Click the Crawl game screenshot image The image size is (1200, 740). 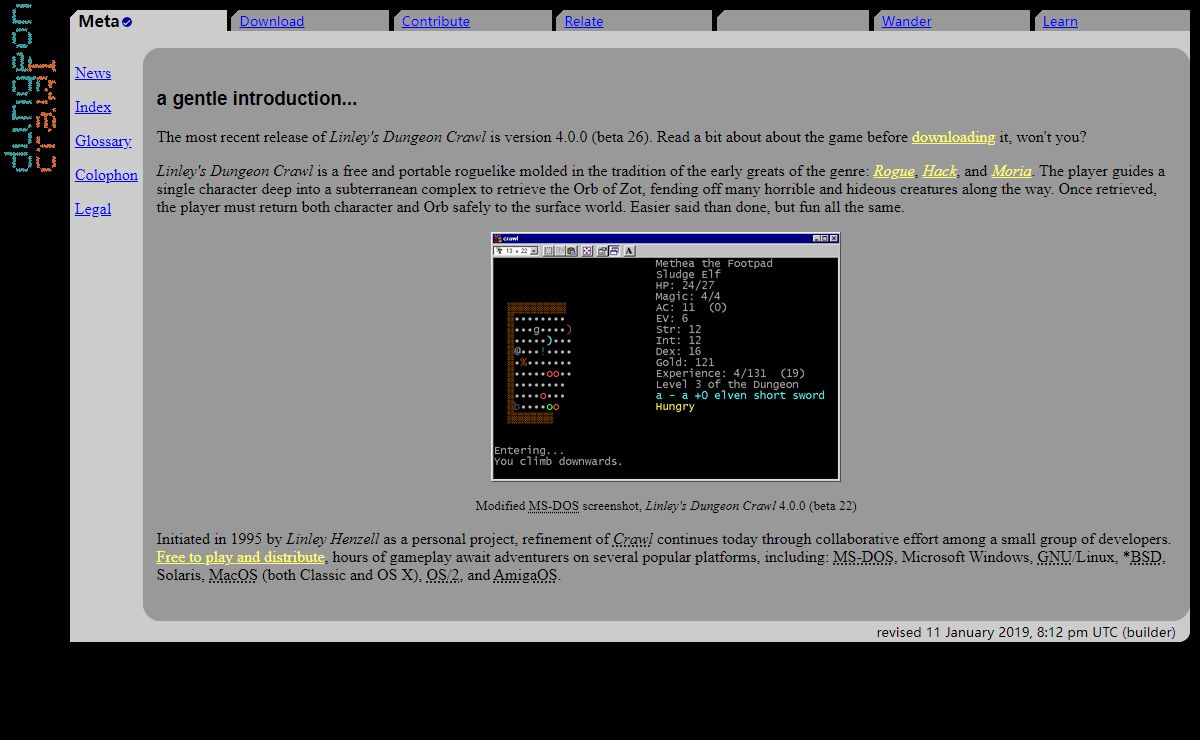665,356
